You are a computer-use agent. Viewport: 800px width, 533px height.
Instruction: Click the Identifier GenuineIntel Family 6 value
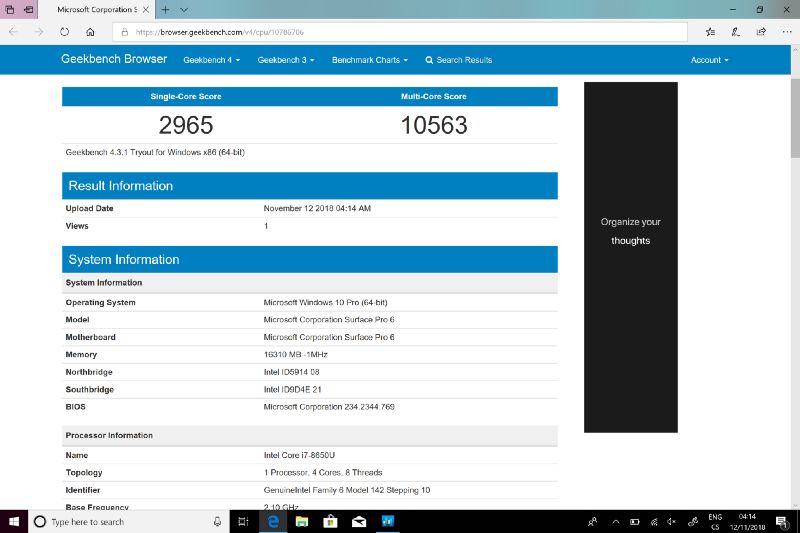(346, 490)
